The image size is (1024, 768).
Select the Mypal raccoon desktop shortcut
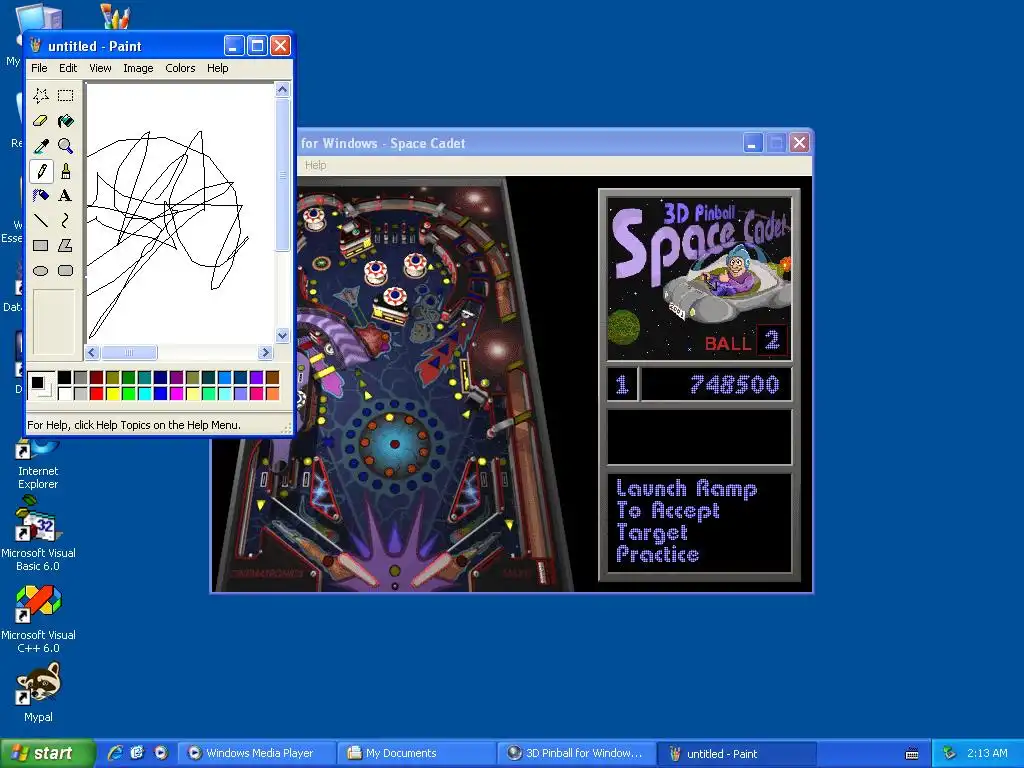38,692
